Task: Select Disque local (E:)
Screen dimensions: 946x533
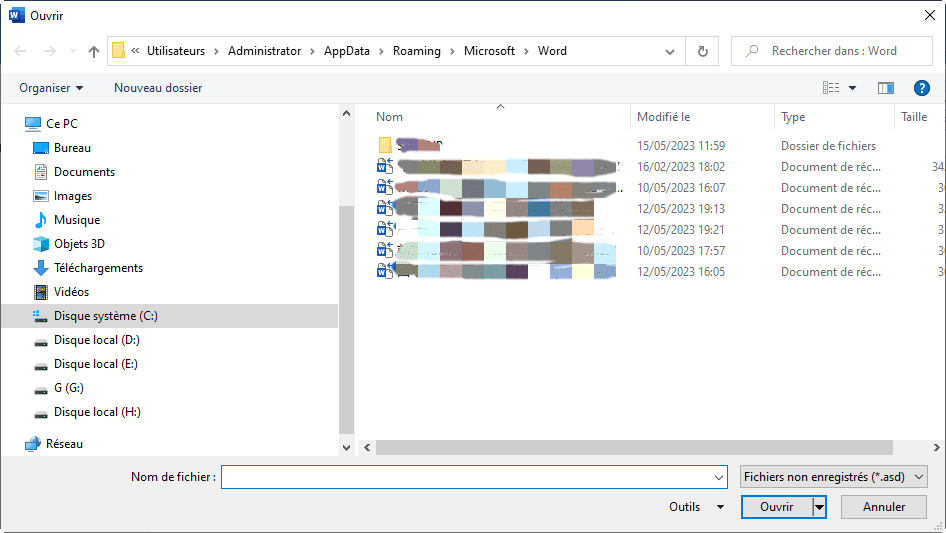Action: pyautogui.click(x=95, y=364)
